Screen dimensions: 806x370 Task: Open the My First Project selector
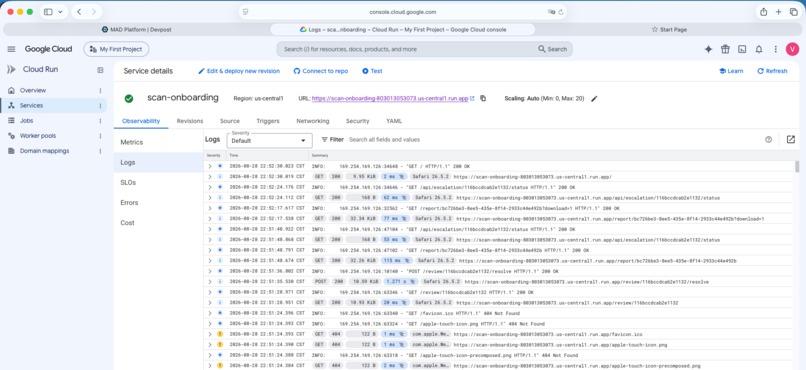click(116, 49)
